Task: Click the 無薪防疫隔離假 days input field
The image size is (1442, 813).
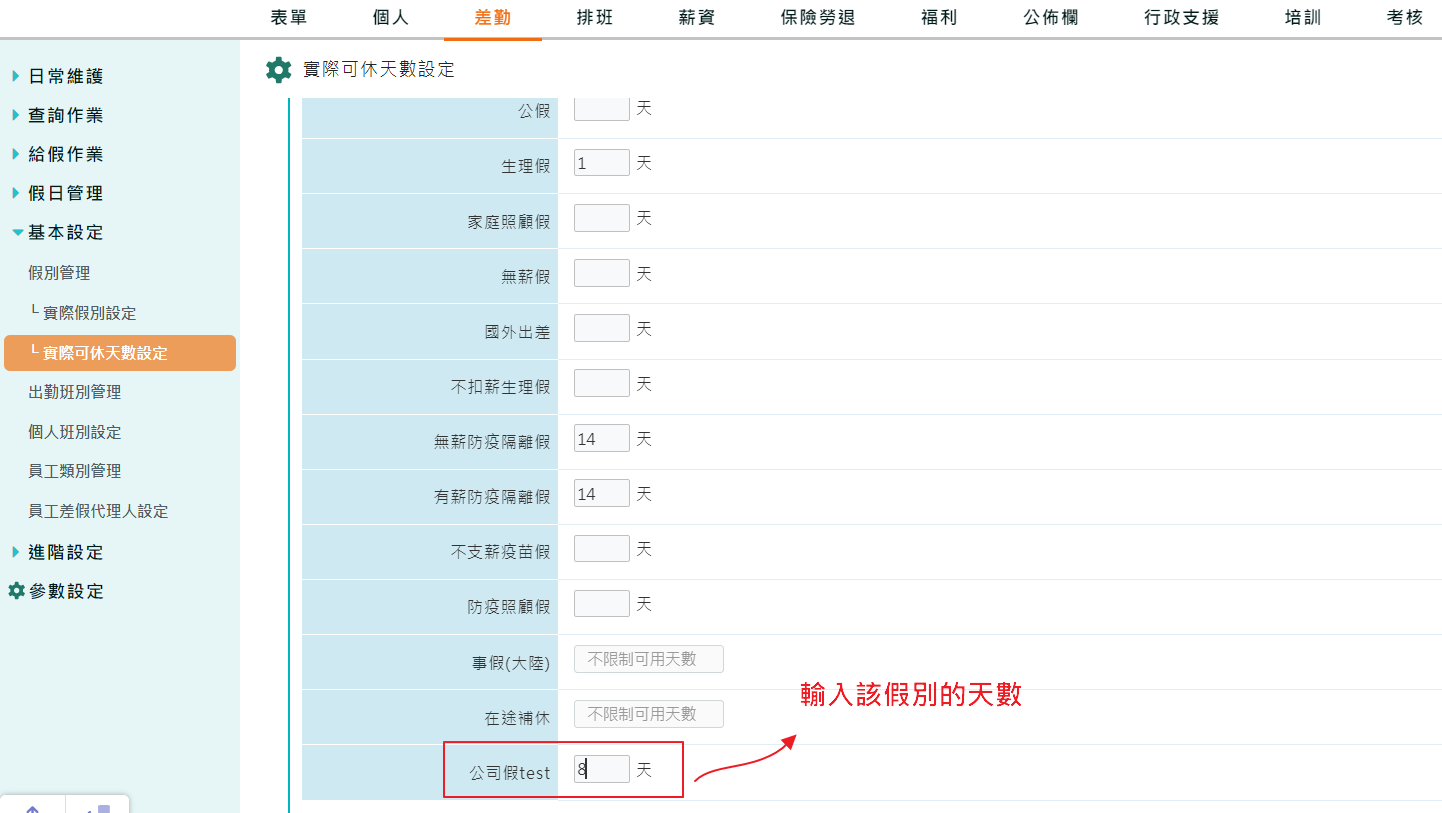Action: [600, 437]
